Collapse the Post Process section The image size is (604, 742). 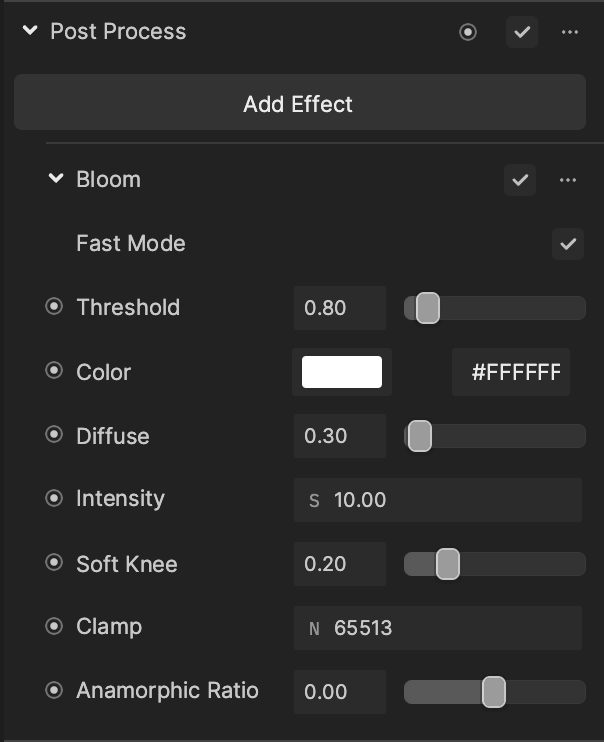(x=30, y=31)
